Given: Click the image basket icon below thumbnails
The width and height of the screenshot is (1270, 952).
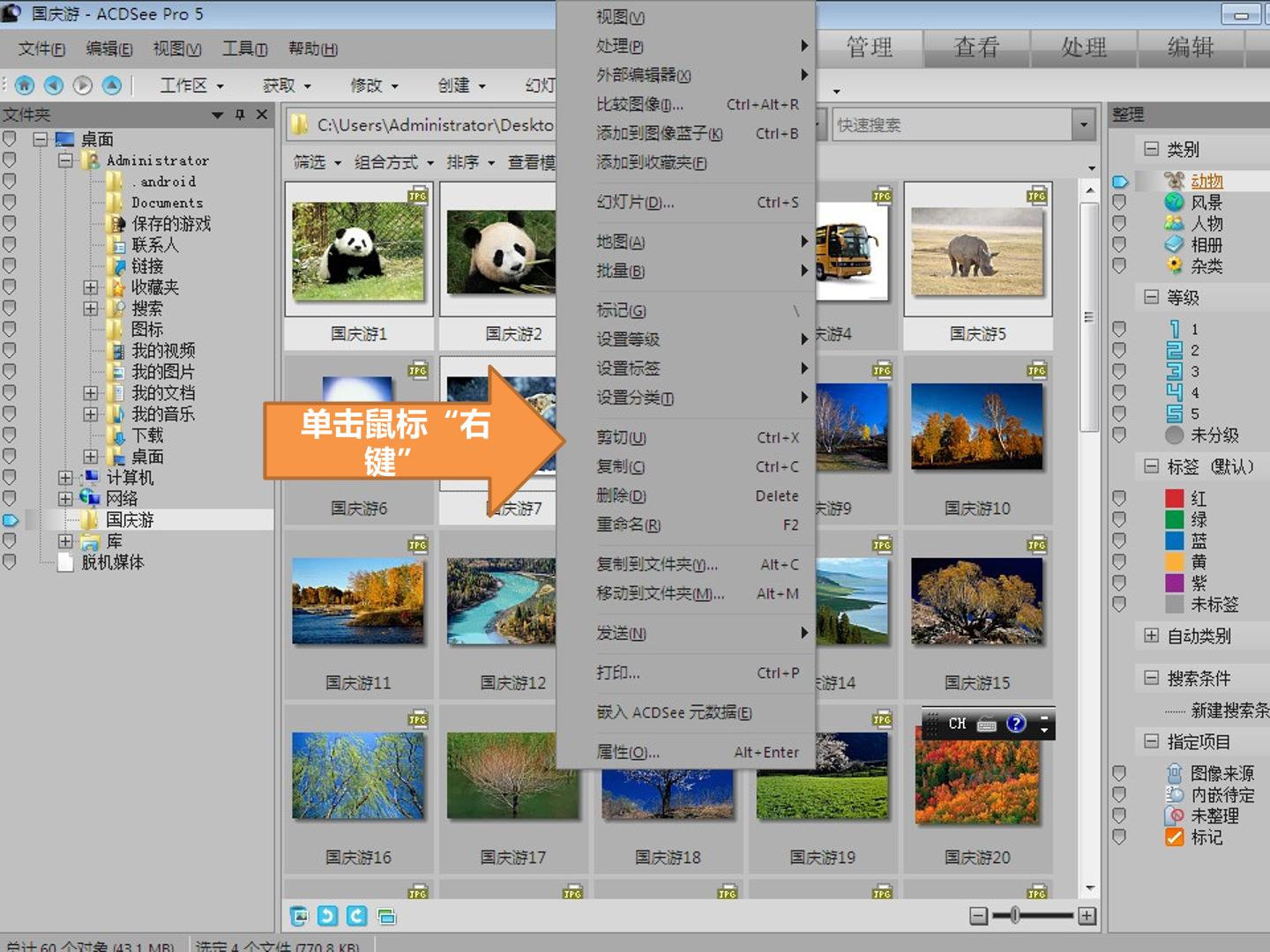Looking at the screenshot, I should click(299, 916).
